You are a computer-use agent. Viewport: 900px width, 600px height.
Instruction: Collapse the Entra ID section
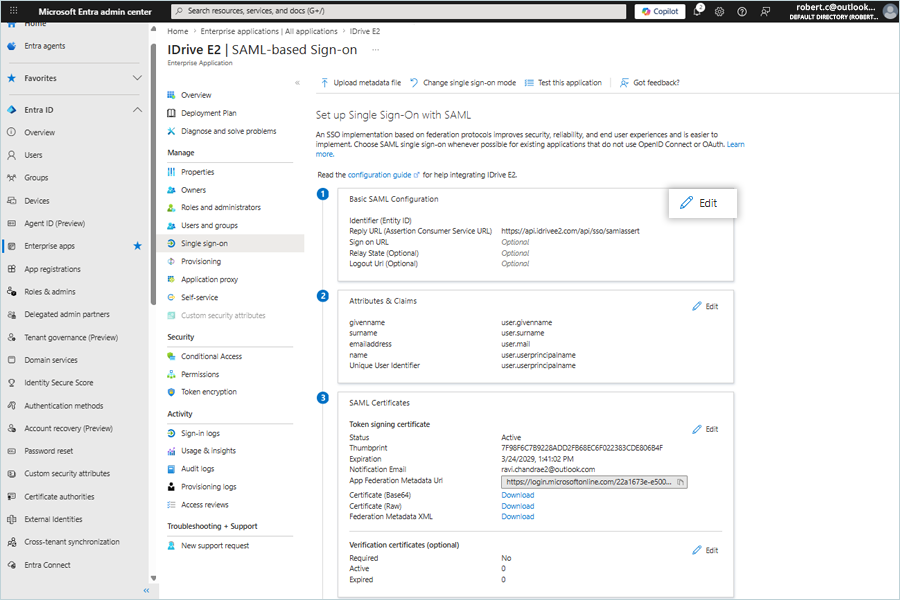(x=137, y=110)
